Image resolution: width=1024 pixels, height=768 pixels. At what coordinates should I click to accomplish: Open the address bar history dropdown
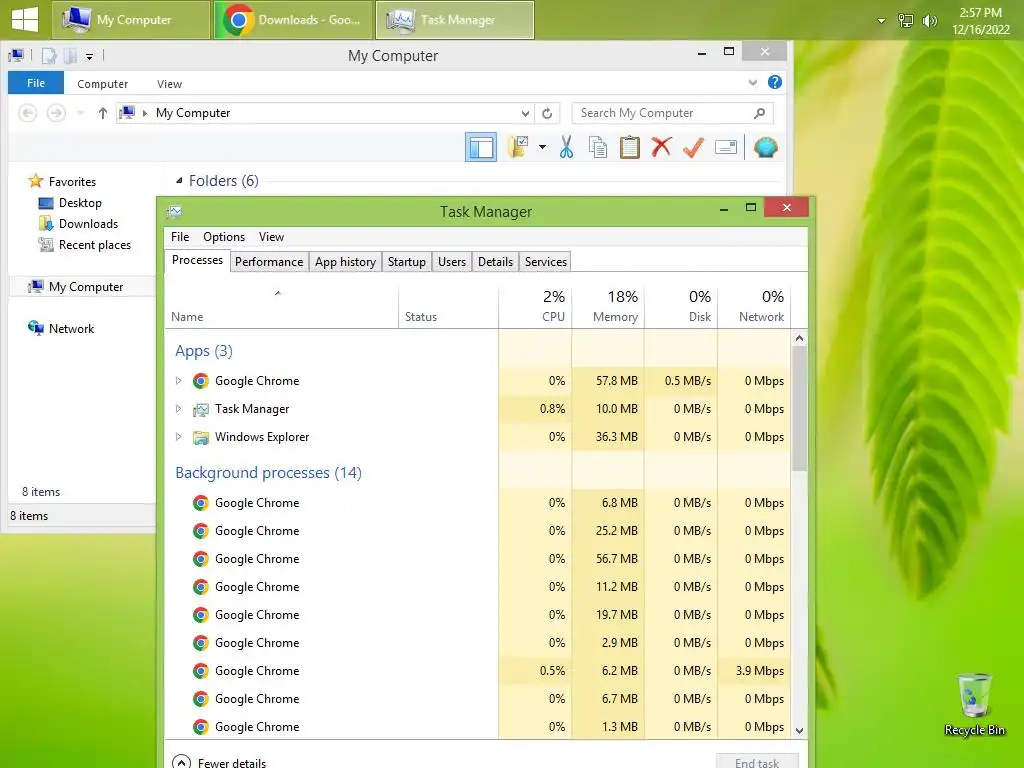[x=525, y=114]
